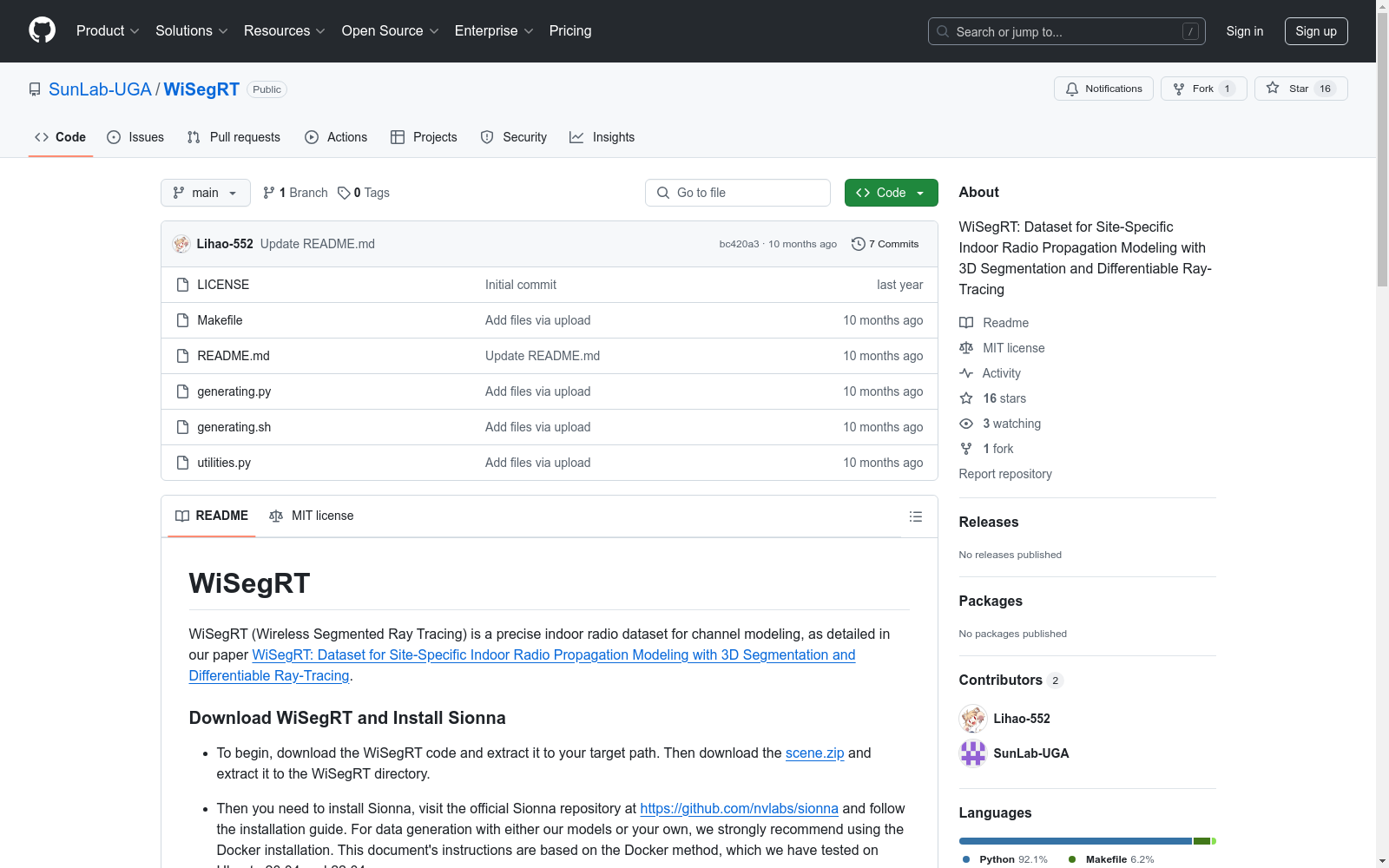Select the README tab
Image resolution: width=1389 pixels, height=868 pixels.
pos(212,516)
